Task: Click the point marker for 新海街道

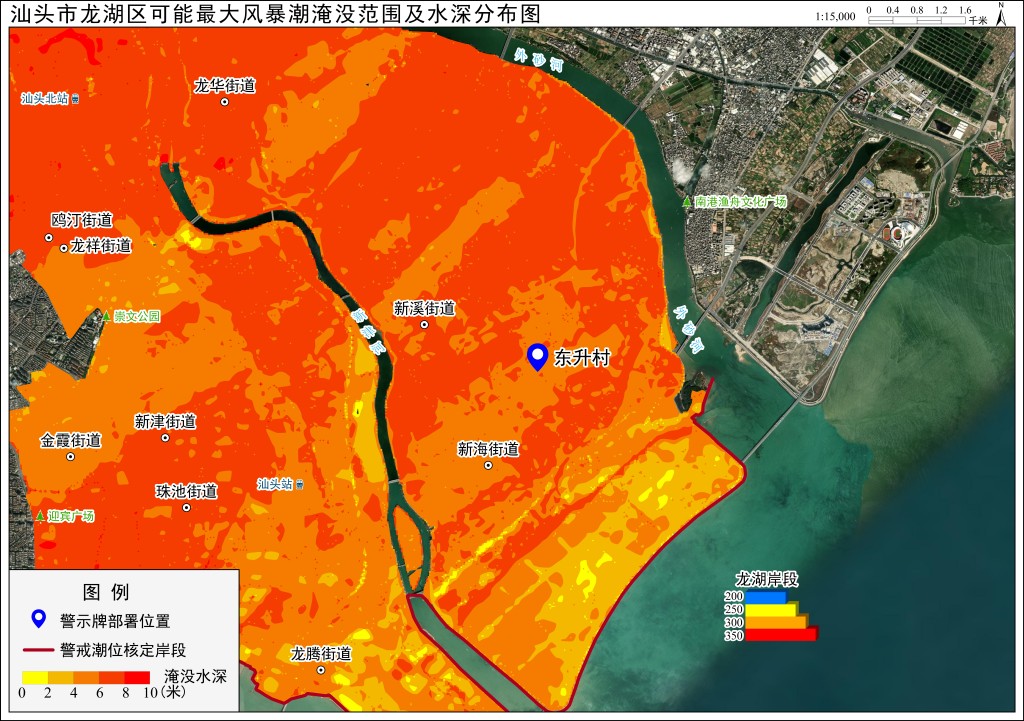Action: [x=488, y=466]
